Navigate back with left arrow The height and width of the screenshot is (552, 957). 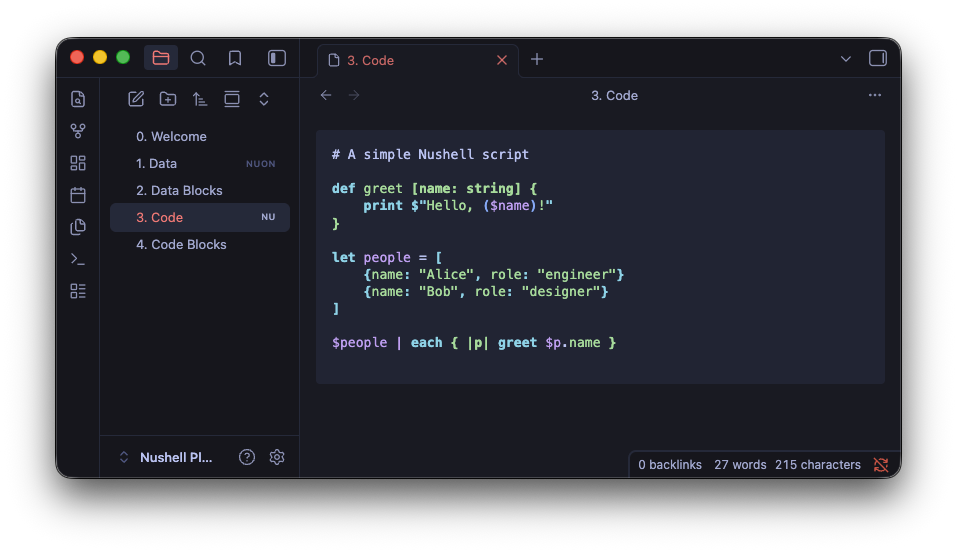[326, 95]
